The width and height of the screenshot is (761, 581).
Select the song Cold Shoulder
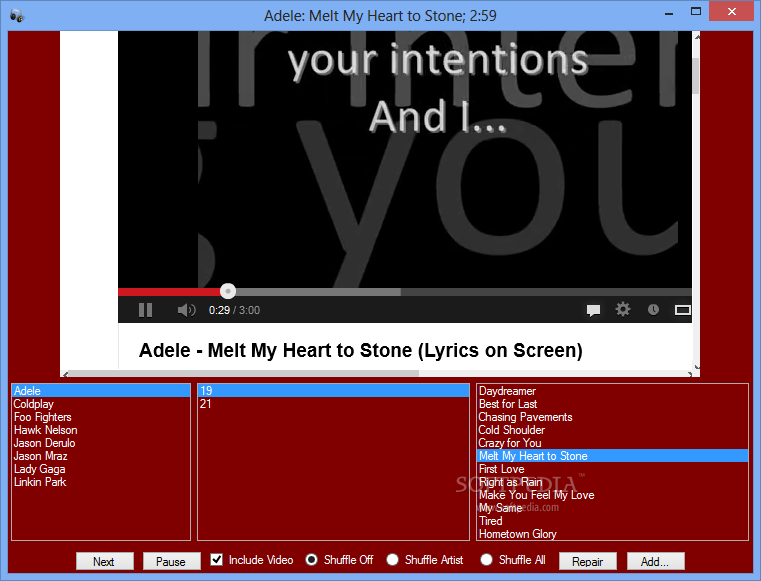tap(612, 430)
